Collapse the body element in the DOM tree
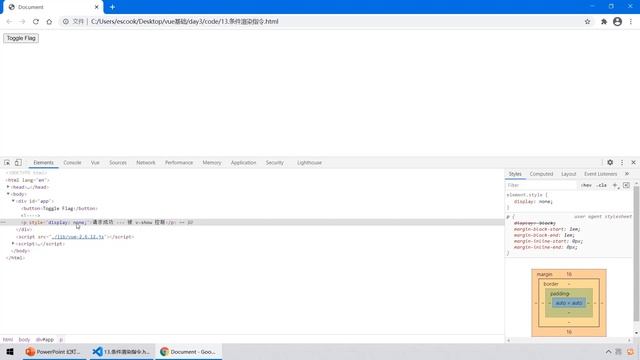Screen dimensions: 640x360 [x=8, y=194]
